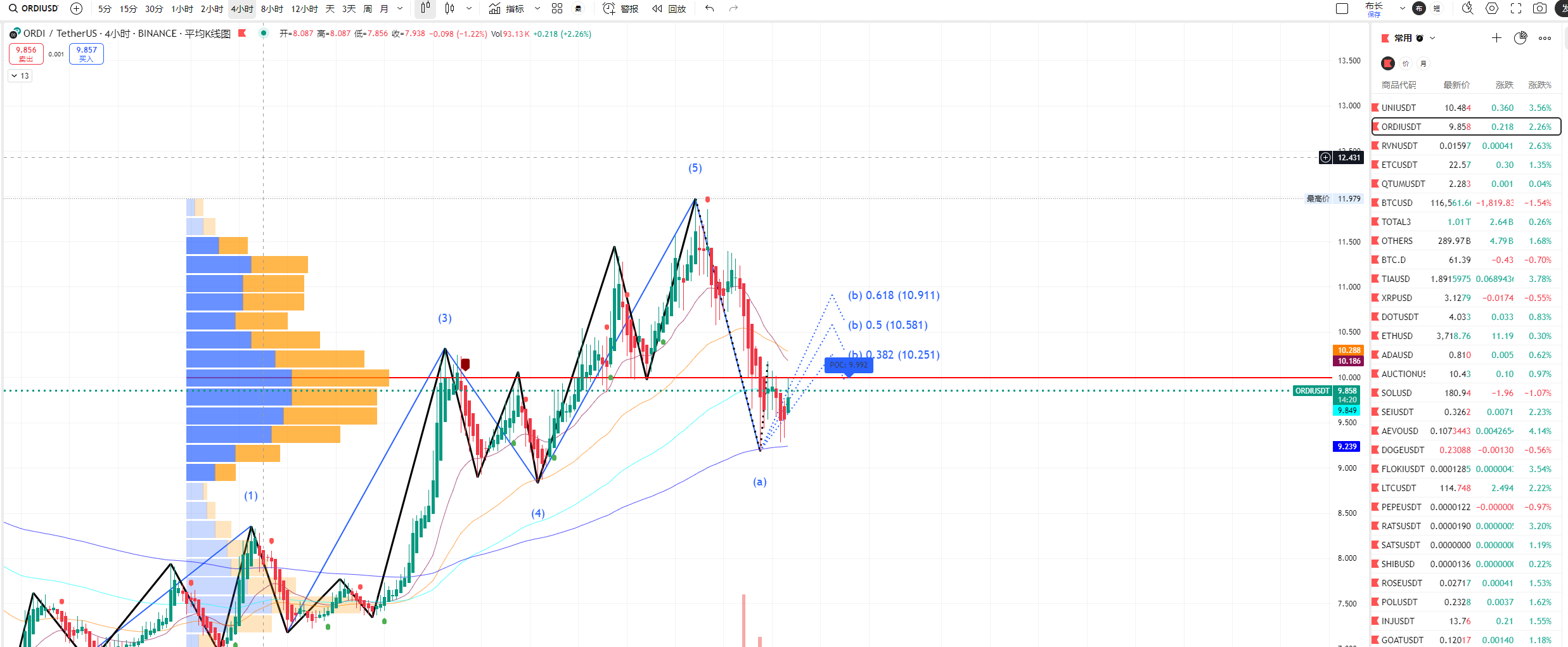The height and width of the screenshot is (647, 1568).
Task: Select ETHUSD in the watchlist
Action: click(x=1465, y=336)
